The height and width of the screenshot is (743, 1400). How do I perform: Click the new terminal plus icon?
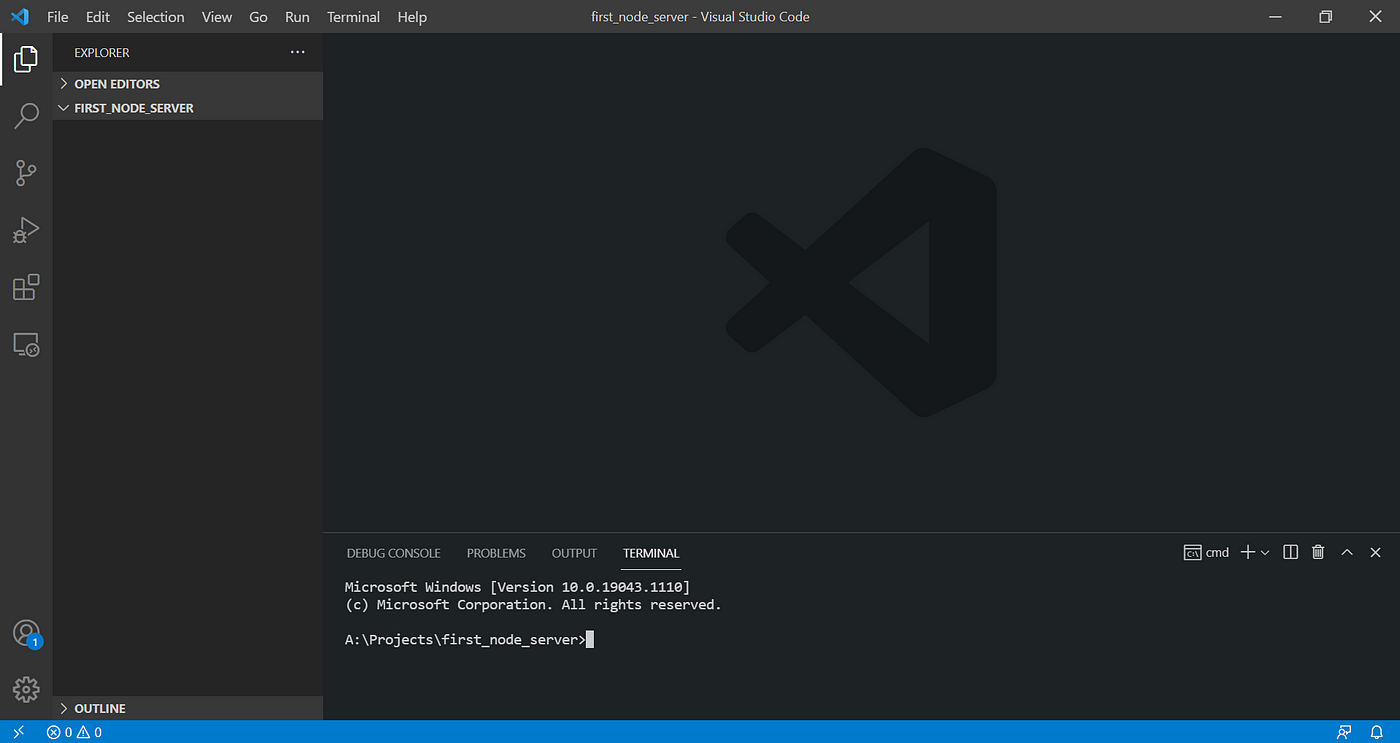(1247, 552)
